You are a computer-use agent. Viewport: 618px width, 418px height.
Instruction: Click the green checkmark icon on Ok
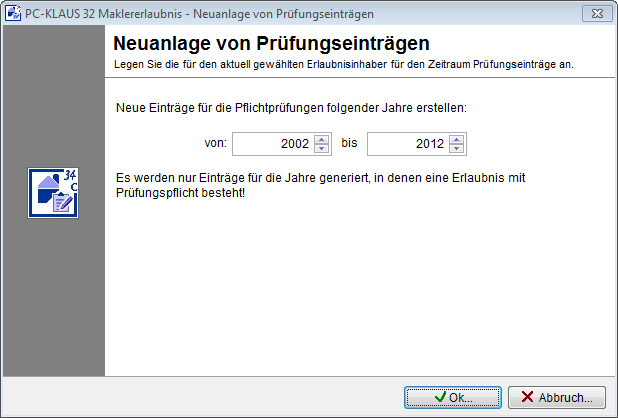click(440, 397)
